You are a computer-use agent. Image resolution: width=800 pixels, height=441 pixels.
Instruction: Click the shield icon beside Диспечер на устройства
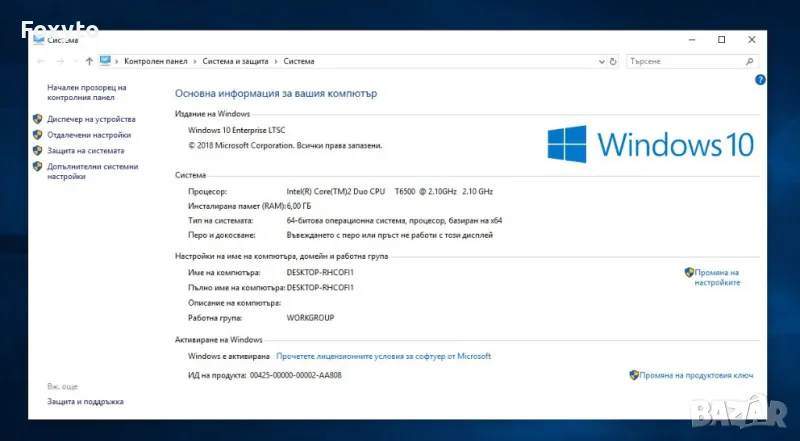click(x=38, y=119)
